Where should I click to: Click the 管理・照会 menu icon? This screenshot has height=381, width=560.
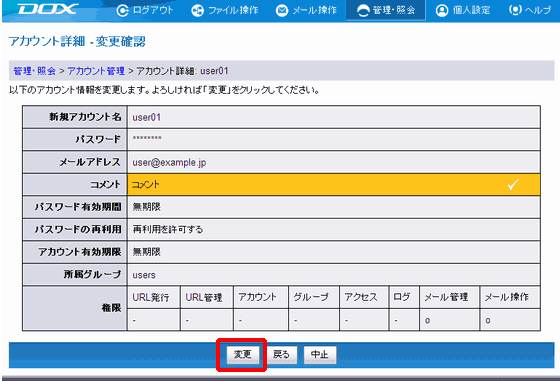point(363,11)
